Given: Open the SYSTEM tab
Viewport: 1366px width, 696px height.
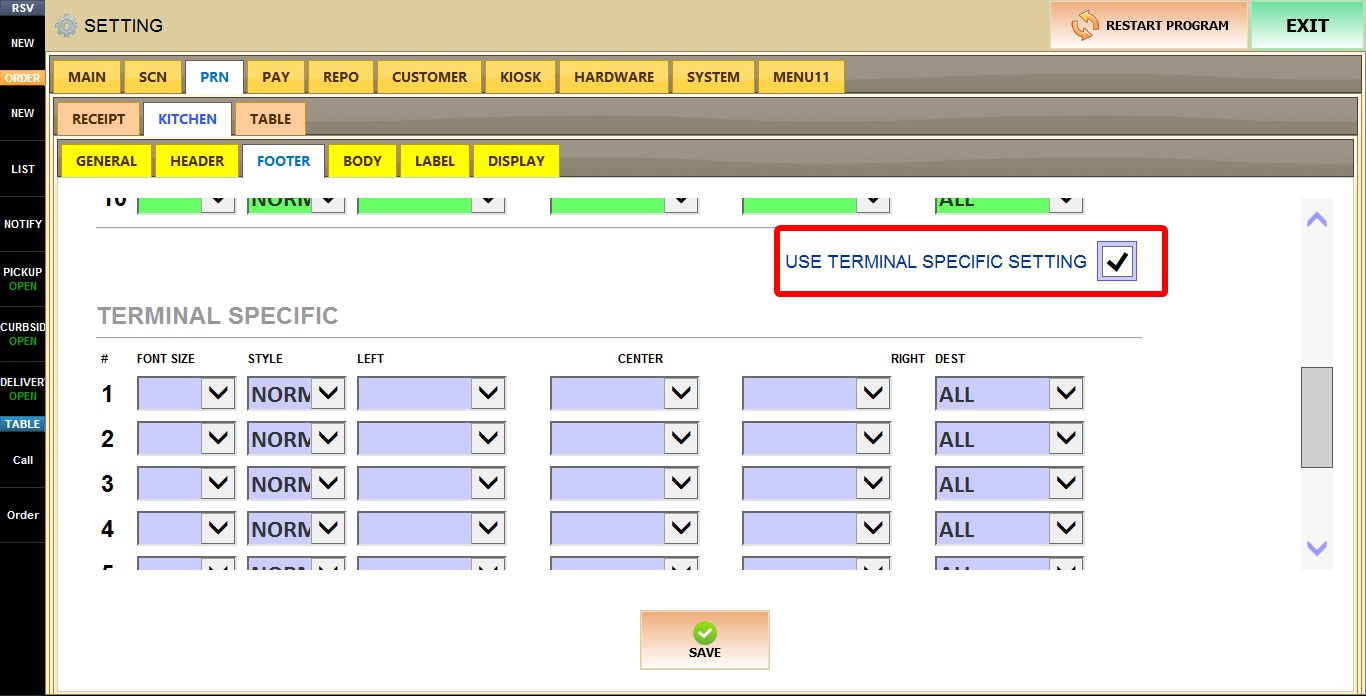Looking at the screenshot, I should tap(713, 77).
